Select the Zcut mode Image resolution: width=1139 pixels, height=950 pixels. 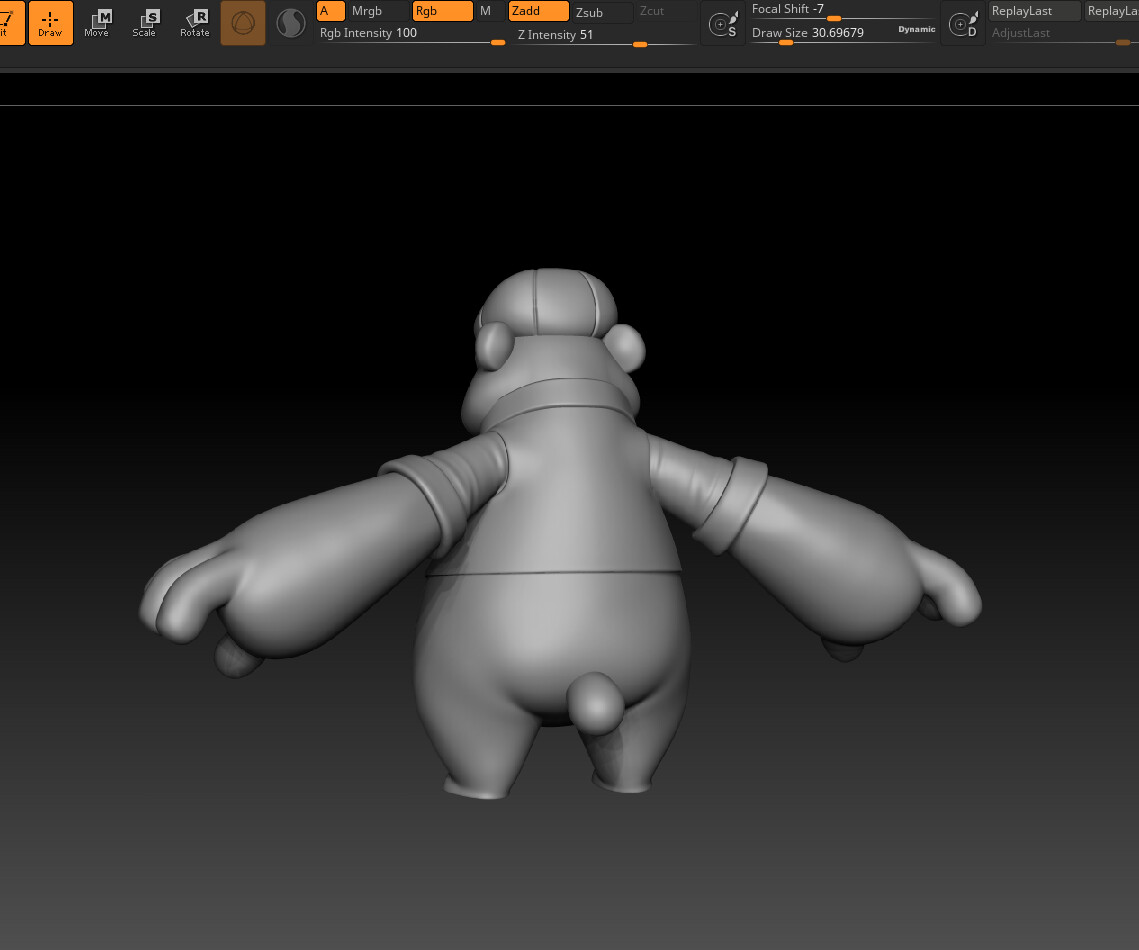point(665,11)
